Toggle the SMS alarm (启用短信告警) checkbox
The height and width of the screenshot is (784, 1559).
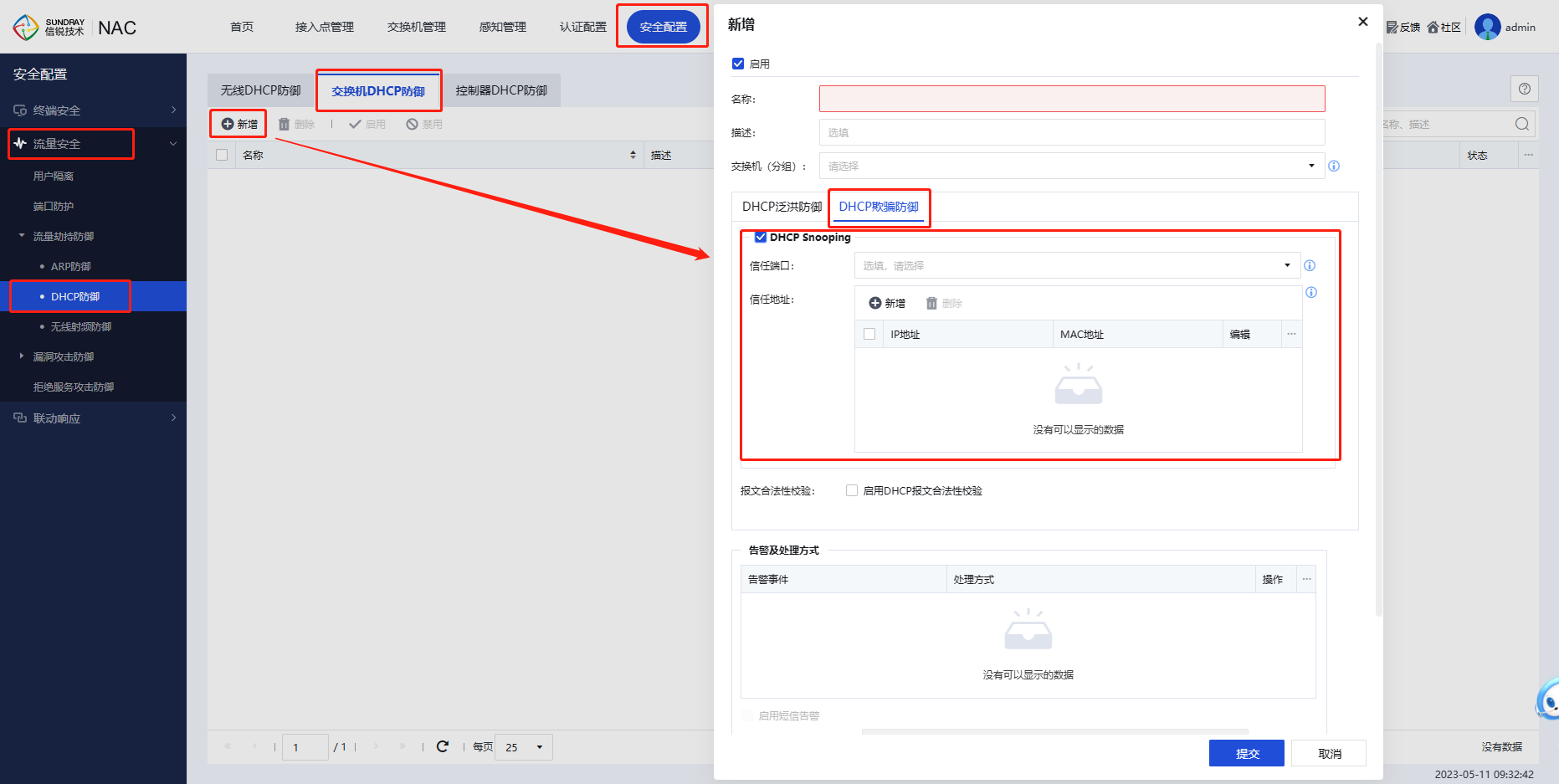tap(746, 715)
